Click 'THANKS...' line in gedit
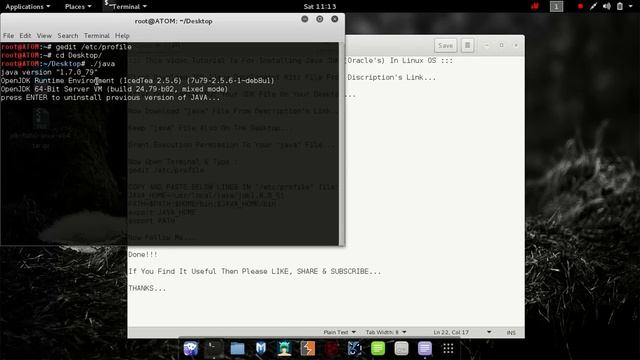 (x=147, y=288)
